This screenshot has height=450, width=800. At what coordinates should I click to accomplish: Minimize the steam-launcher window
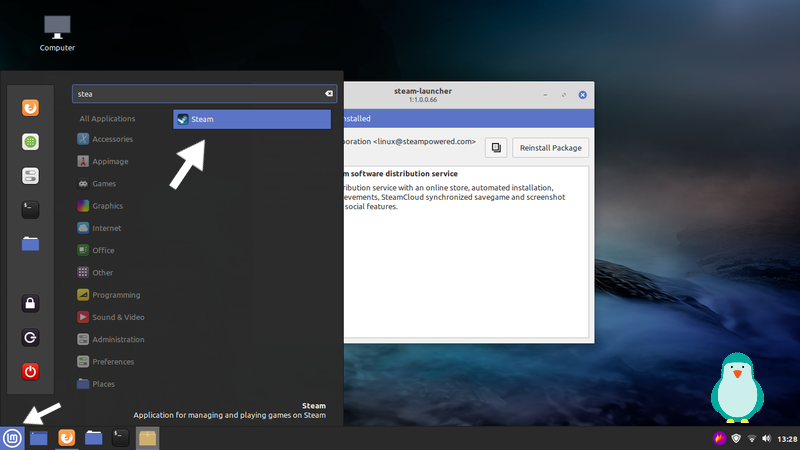[545, 95]
